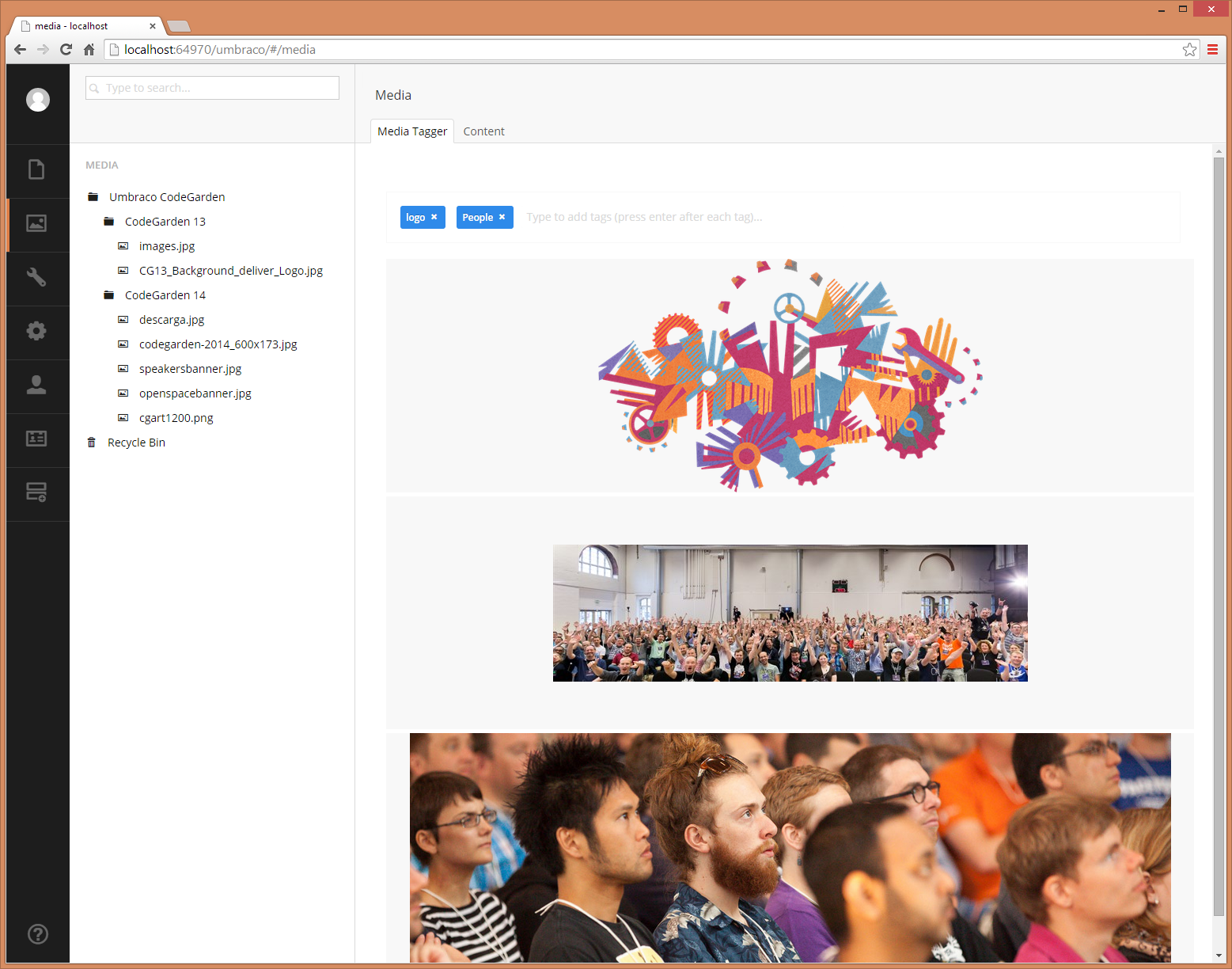Open the Forms section icon
Image resolution: width=1232 pixels, height=969 pixels.
tap(36, 492)
